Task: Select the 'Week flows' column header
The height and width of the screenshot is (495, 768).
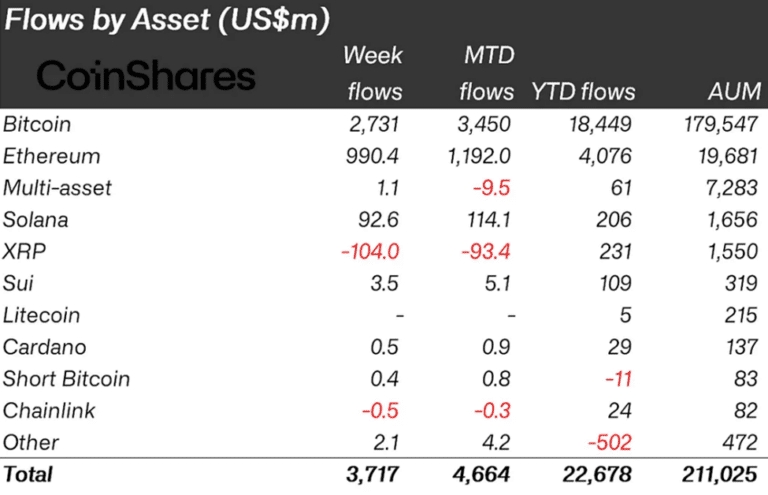Action: (x=373, y=73)
